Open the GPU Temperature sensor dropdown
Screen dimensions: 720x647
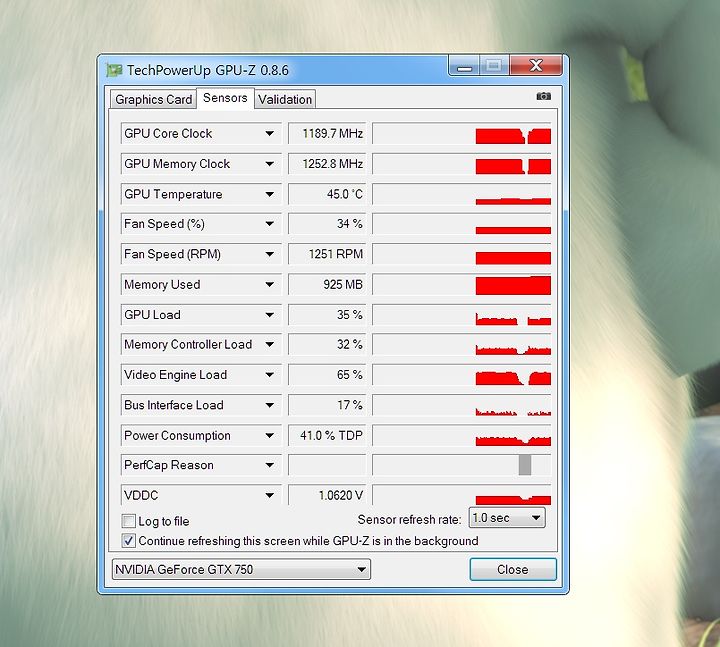click(270, 194)
